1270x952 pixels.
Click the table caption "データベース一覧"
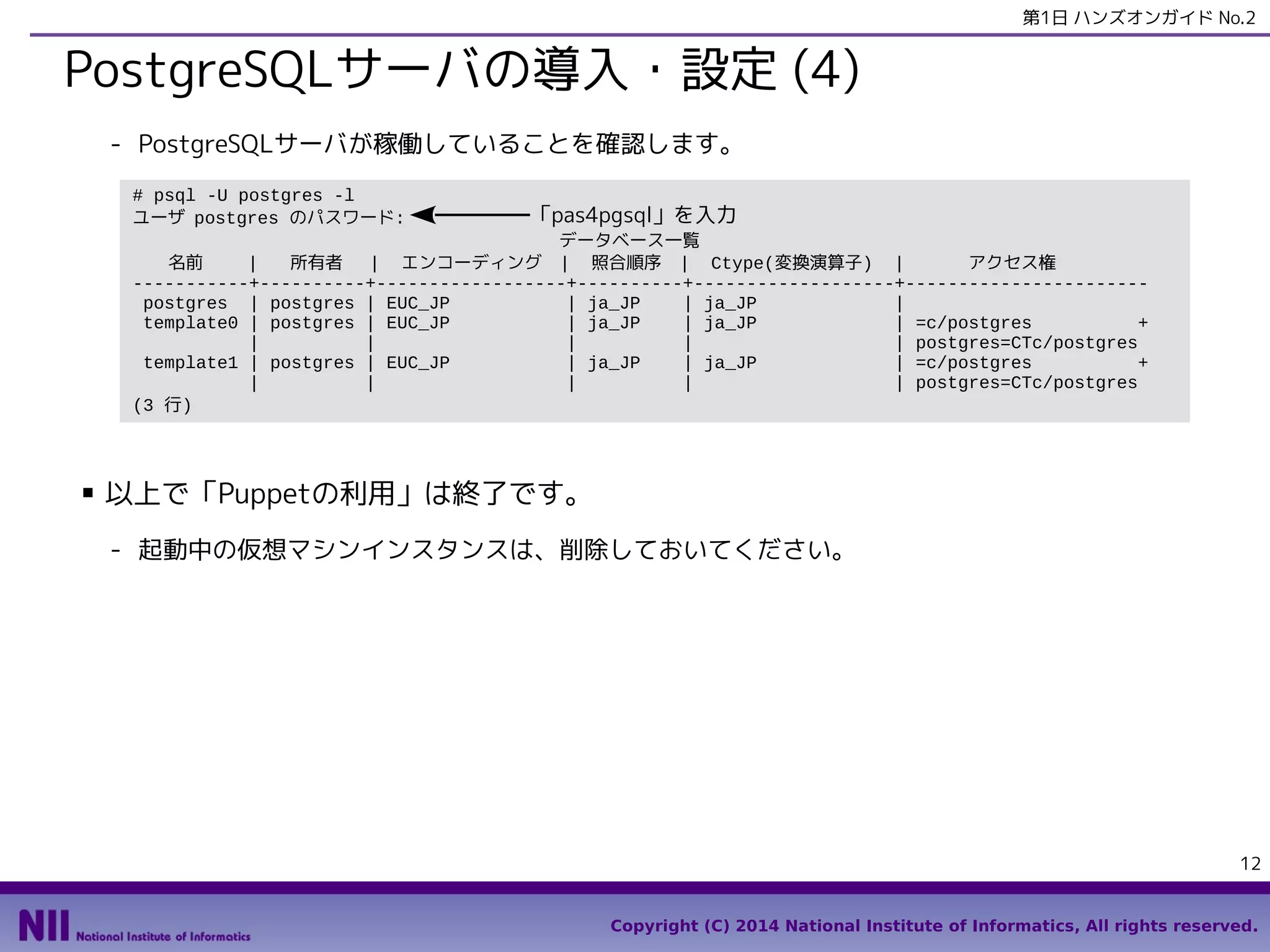click(x=629, y=240)
